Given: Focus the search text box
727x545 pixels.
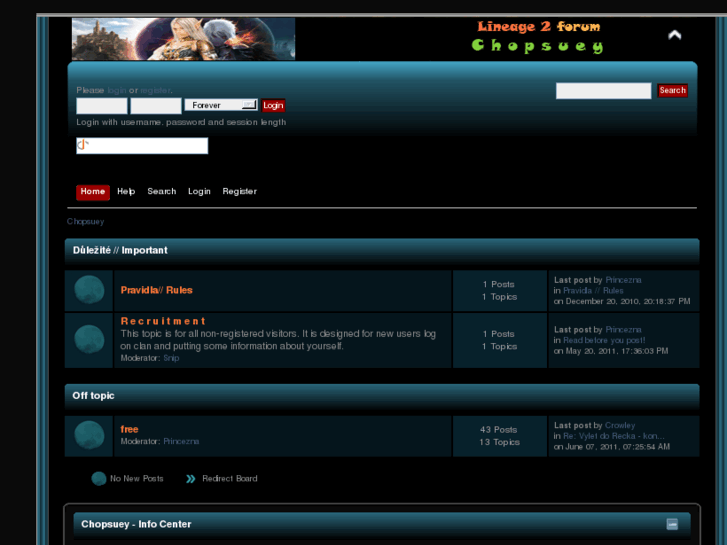Looking at the screenshot, I should (x=603, y=90).
